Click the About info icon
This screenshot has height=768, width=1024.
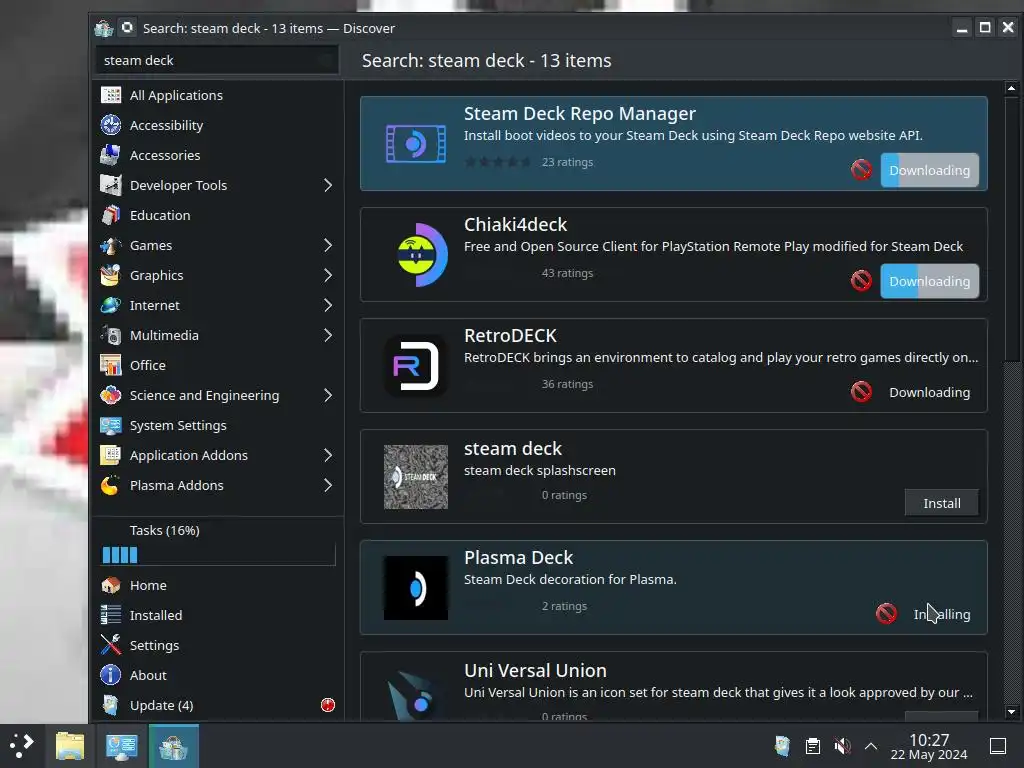click(110, 676)
